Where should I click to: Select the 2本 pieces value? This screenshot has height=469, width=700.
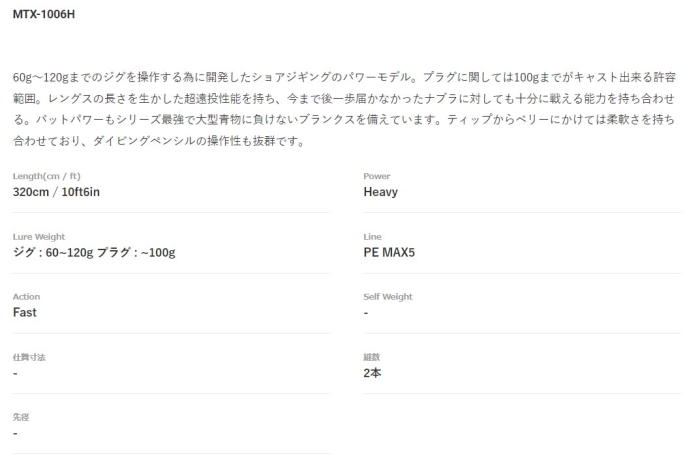[372, 373]
